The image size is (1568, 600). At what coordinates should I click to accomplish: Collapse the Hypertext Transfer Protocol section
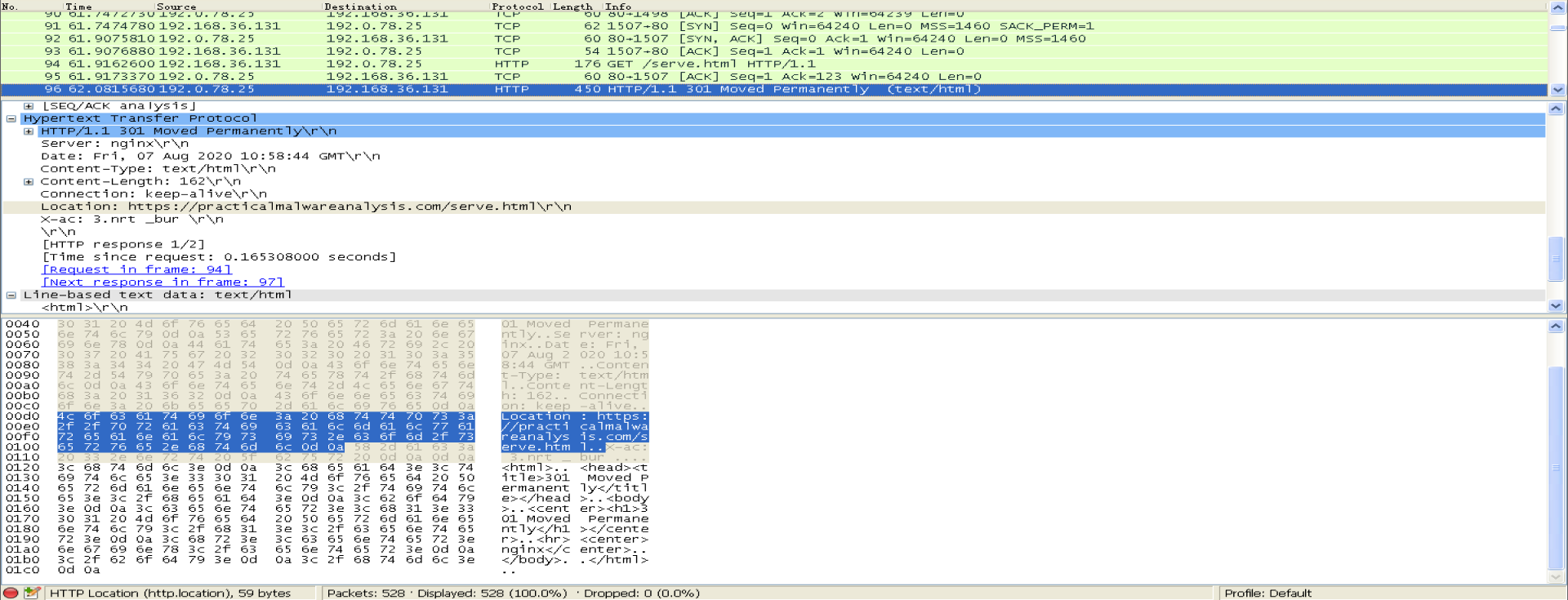tap(11, 118)
